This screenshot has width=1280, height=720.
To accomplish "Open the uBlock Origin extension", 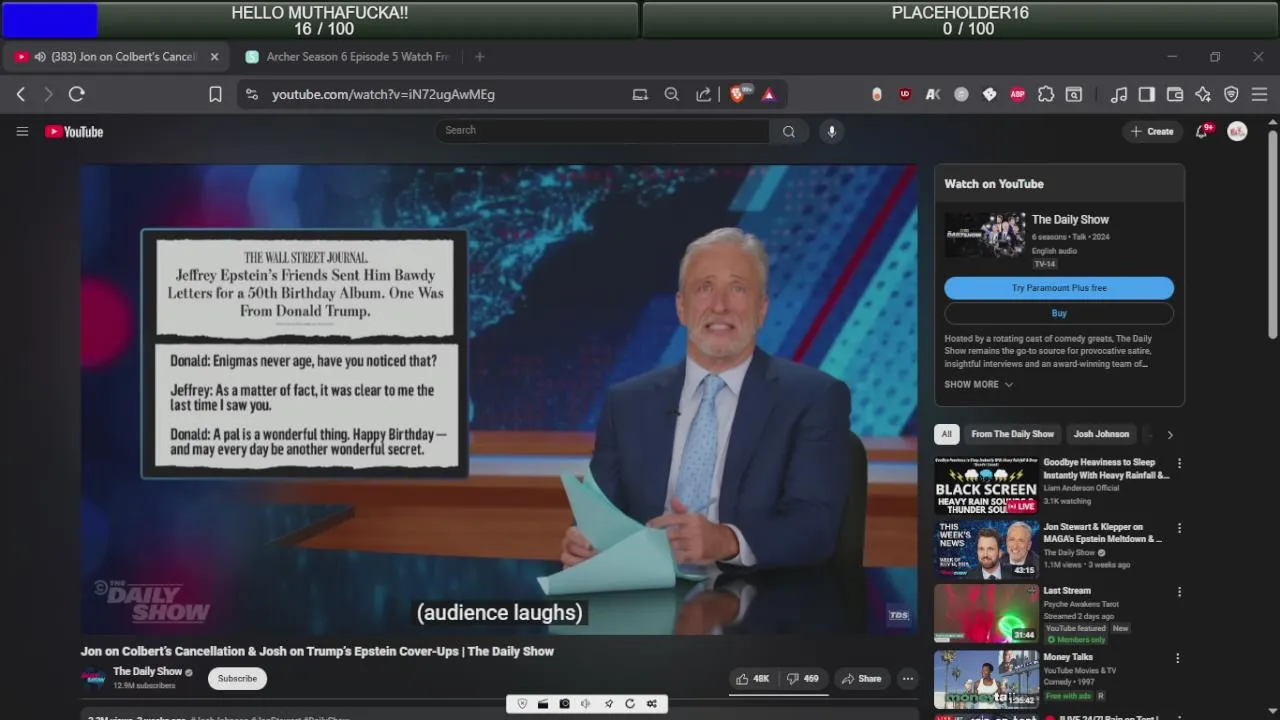I will pyautogui.click(x=905, y=94).
